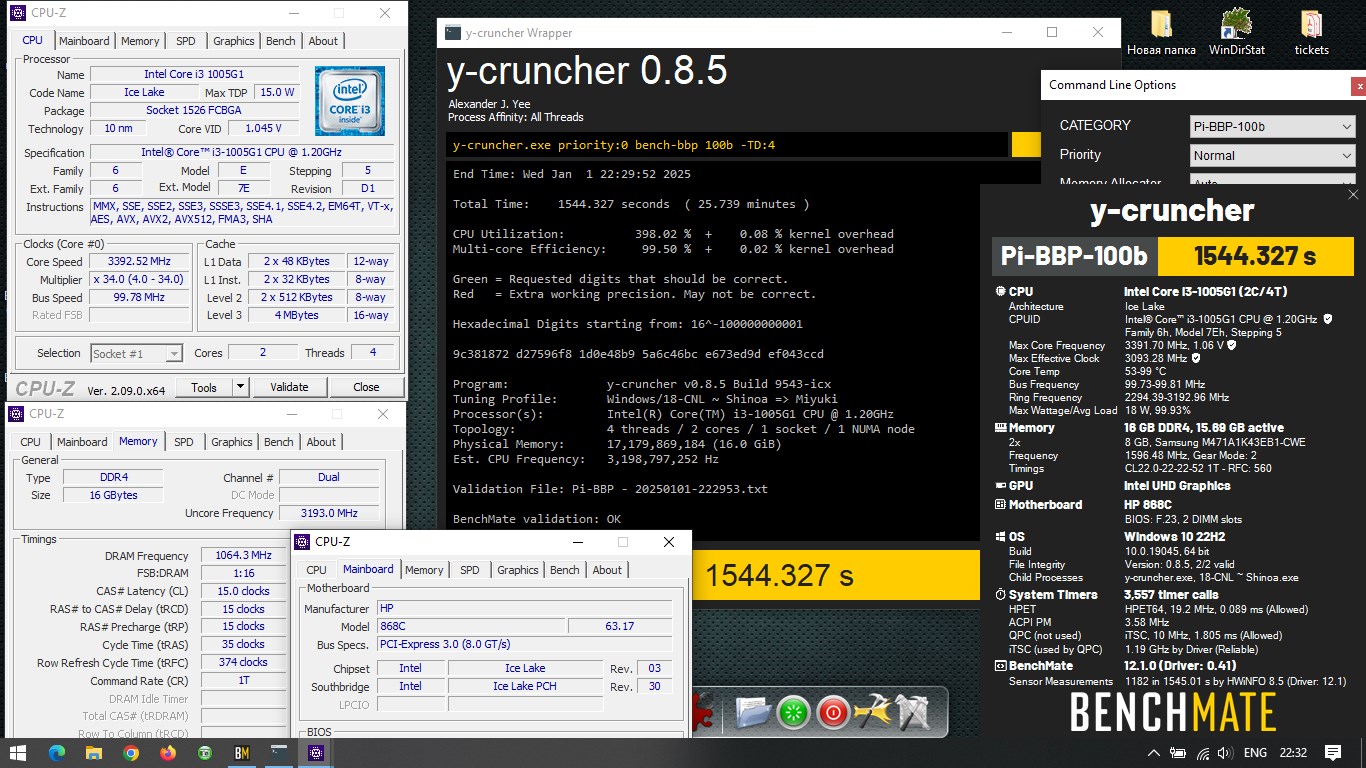Viewport: 1366px width, 768px height.
Task: Click the Max TDP 15.0 W value
Action: click(275, 92)
